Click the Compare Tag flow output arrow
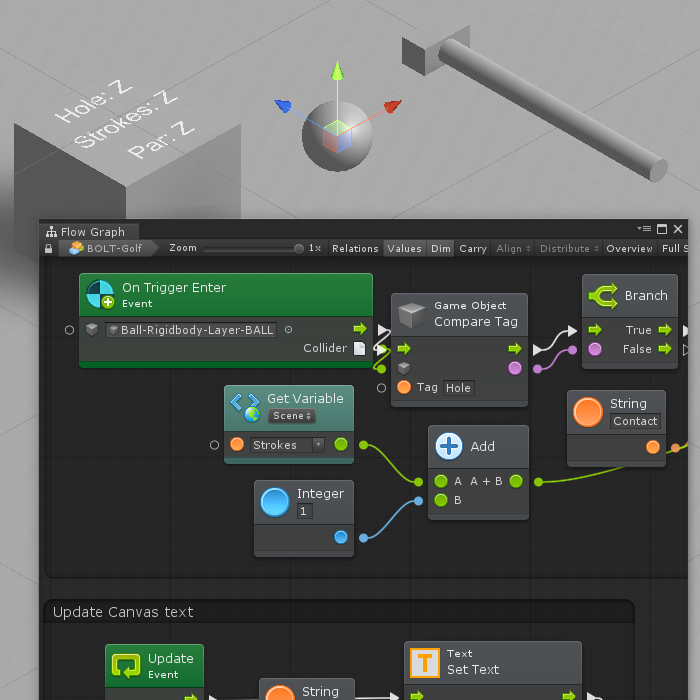Viewport: 700px width, 700px height. (515, 348)
